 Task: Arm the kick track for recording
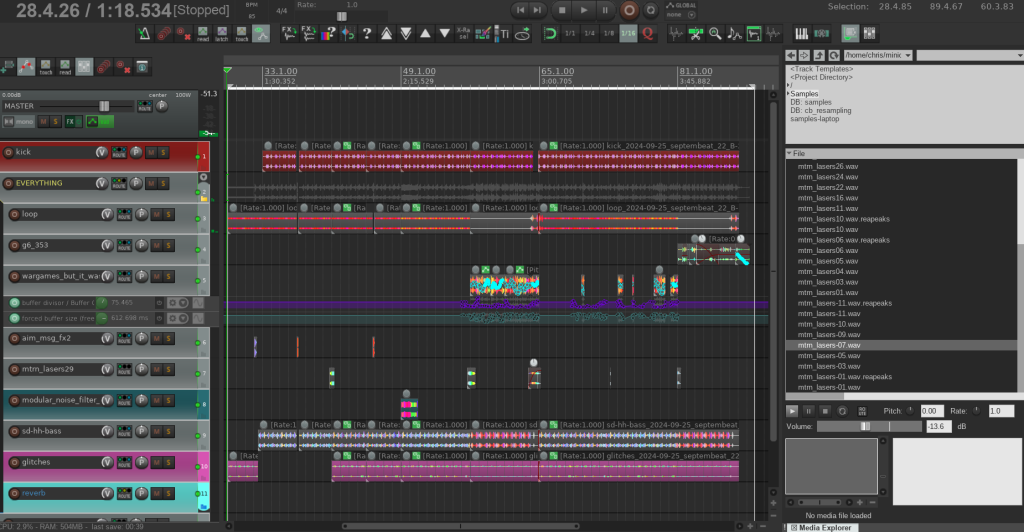click(x=8, y=152)
